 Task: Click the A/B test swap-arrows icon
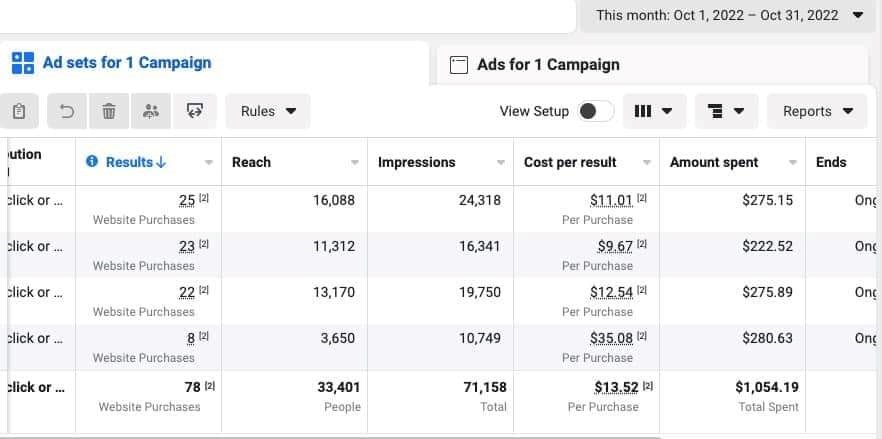pyautogui.click(x=194, y=112)
